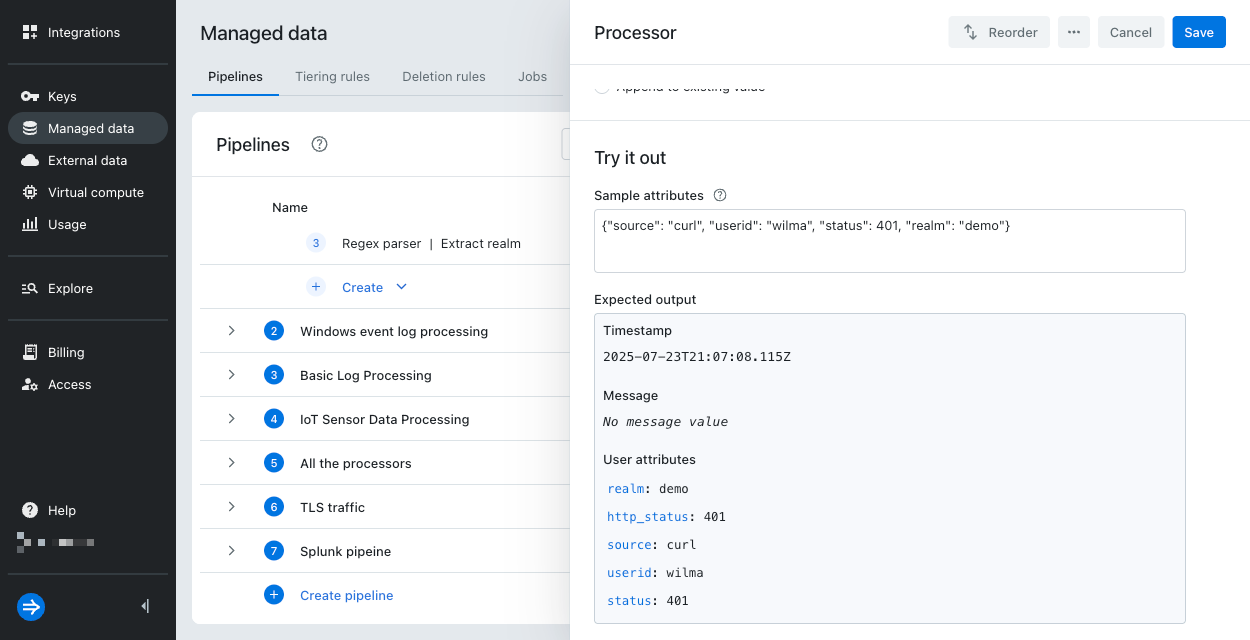Open Regex parser Extract realm processor

pos(431,243)
